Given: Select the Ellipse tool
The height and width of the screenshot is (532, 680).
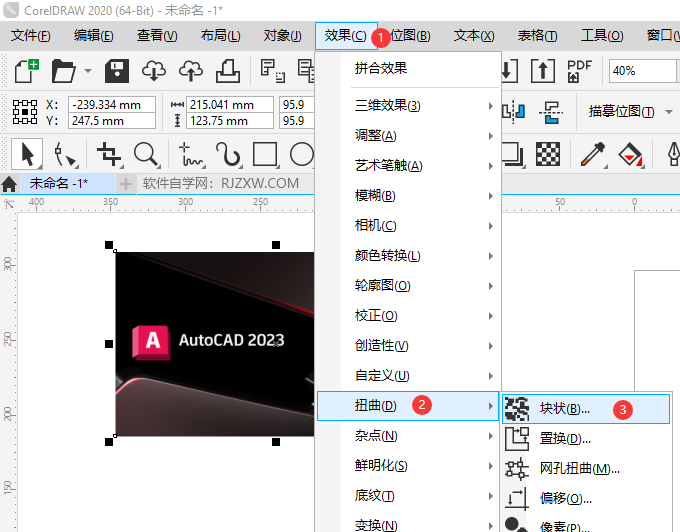Looking at the screenshot, I should 302,154.
